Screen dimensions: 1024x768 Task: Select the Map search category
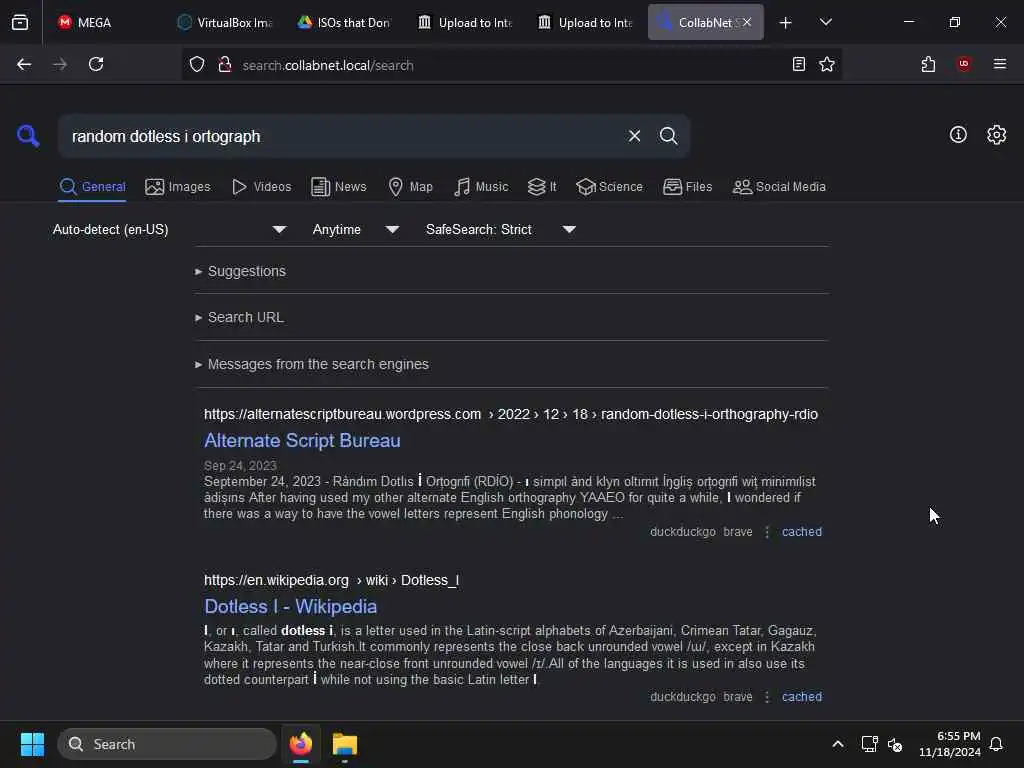(410, 187)
